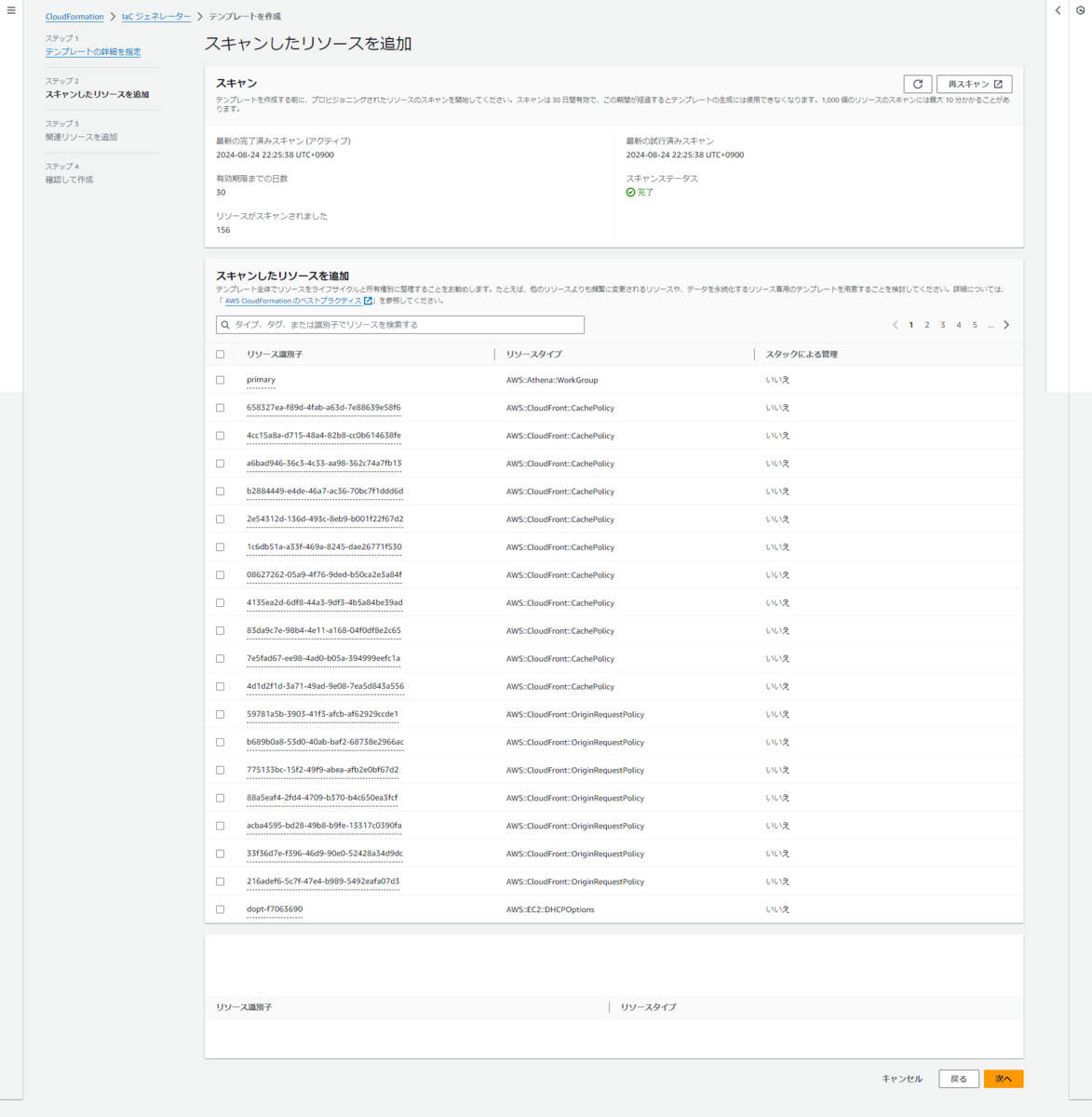Open the hamburger navigation menu

coord(11,11)
